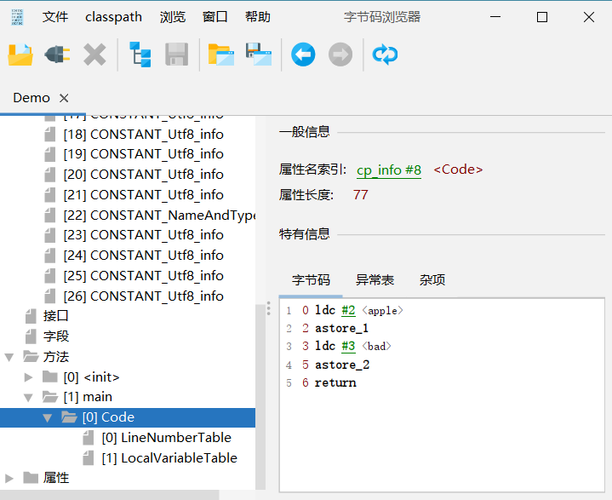This screenshot has width=612, height=500.
Task: Follow the cp_info #8 link
Action: 389,170
